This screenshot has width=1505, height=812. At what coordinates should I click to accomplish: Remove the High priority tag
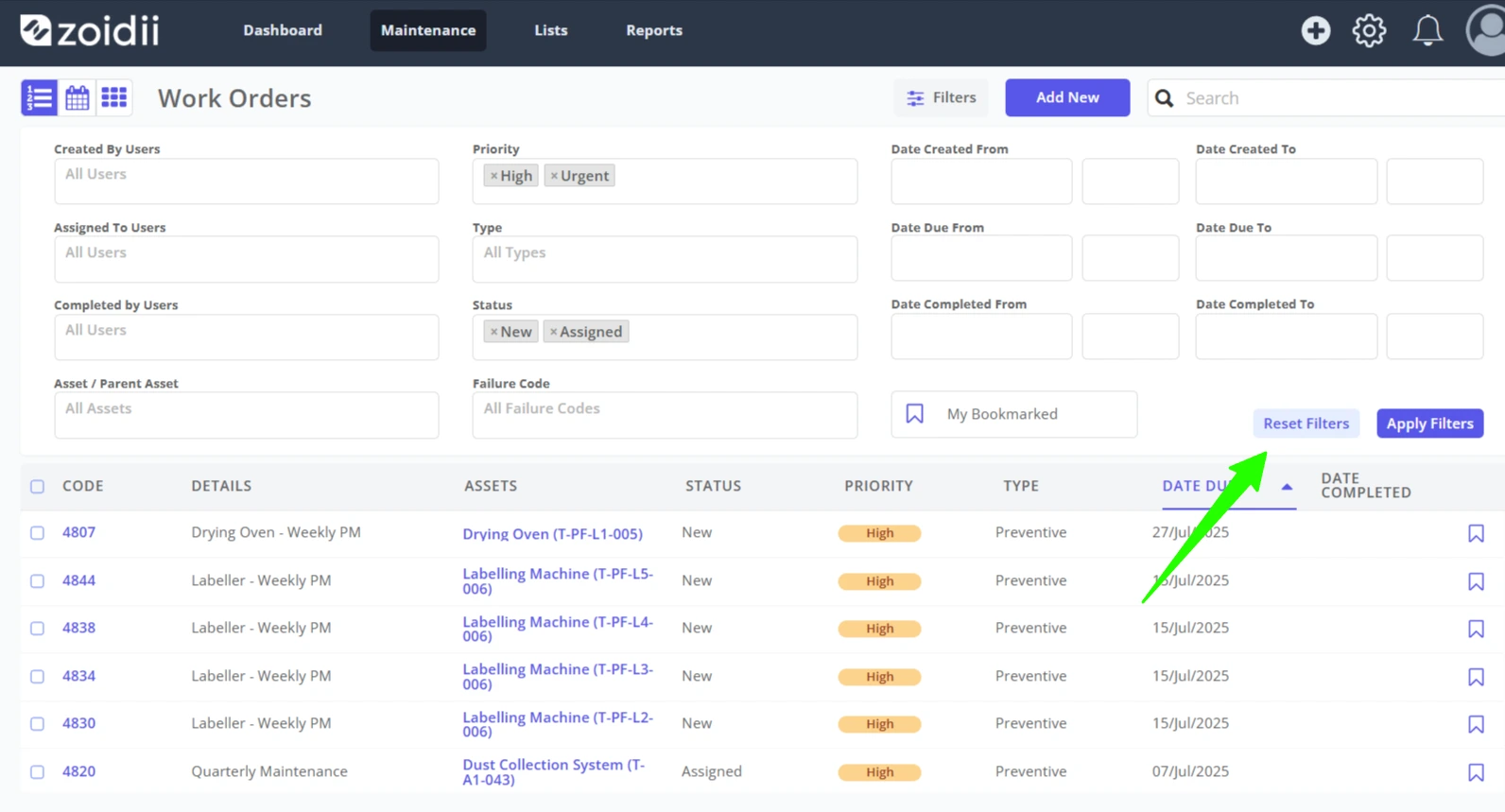point(493,176)
